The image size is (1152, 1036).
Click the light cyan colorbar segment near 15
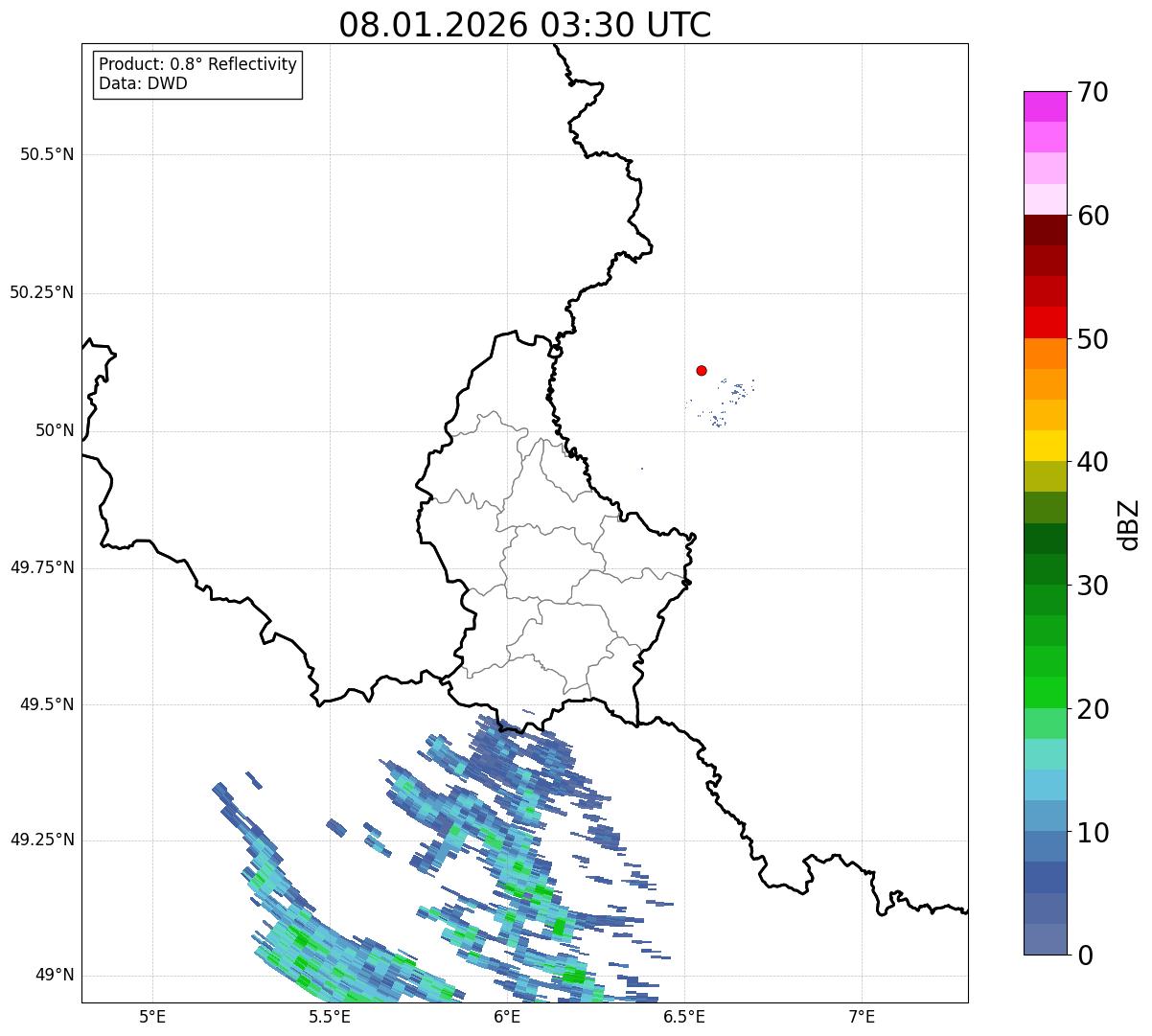(1046, 754)
